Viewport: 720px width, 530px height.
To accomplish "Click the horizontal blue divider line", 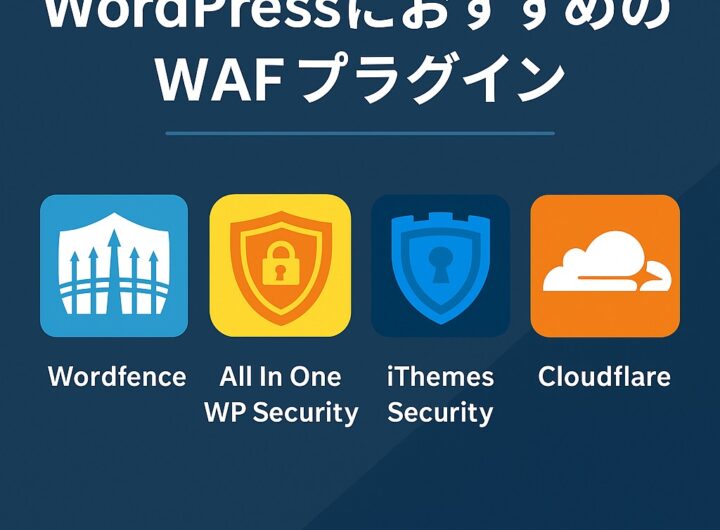I will tap(360, 133).
